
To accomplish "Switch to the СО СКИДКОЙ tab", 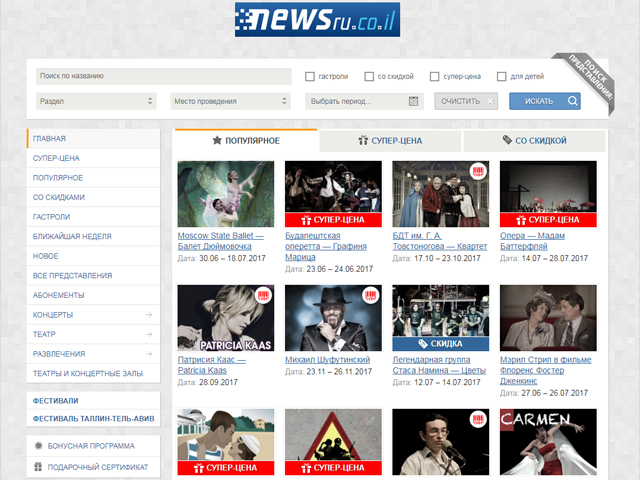I will coord(535,141).
